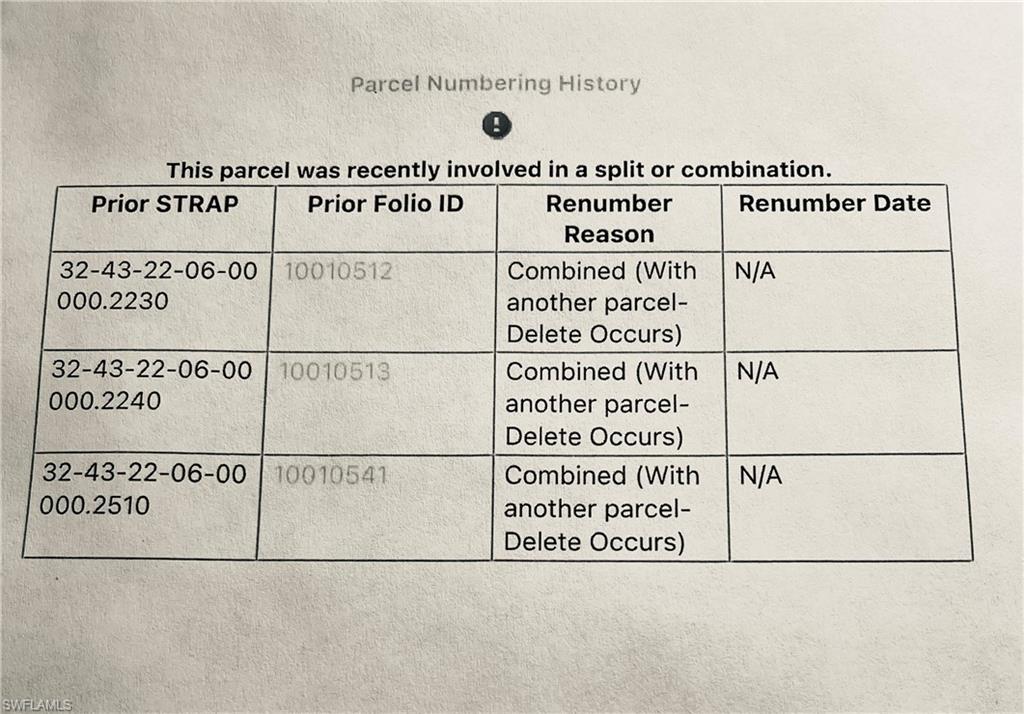Viewport: 1024px width, 714px height.
Task: Click N/A date in first row
Action: click(x=755, y=272)
